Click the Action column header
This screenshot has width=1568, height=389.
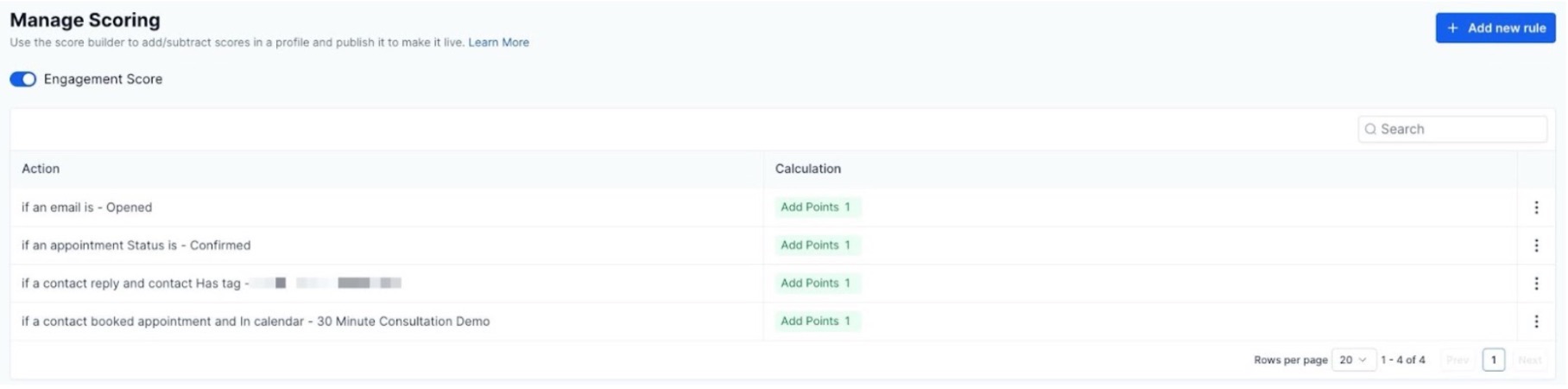point(41,169)
